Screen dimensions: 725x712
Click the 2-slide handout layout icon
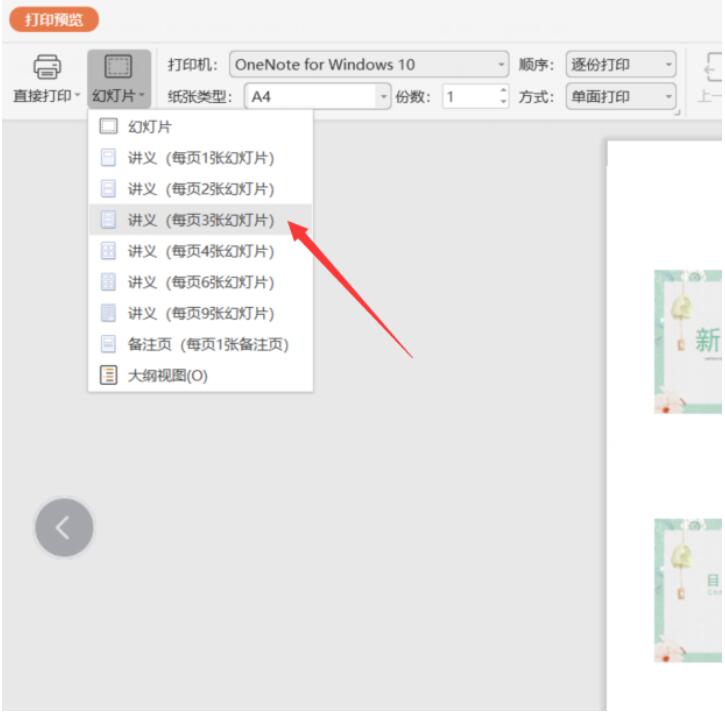pos(108,189)
